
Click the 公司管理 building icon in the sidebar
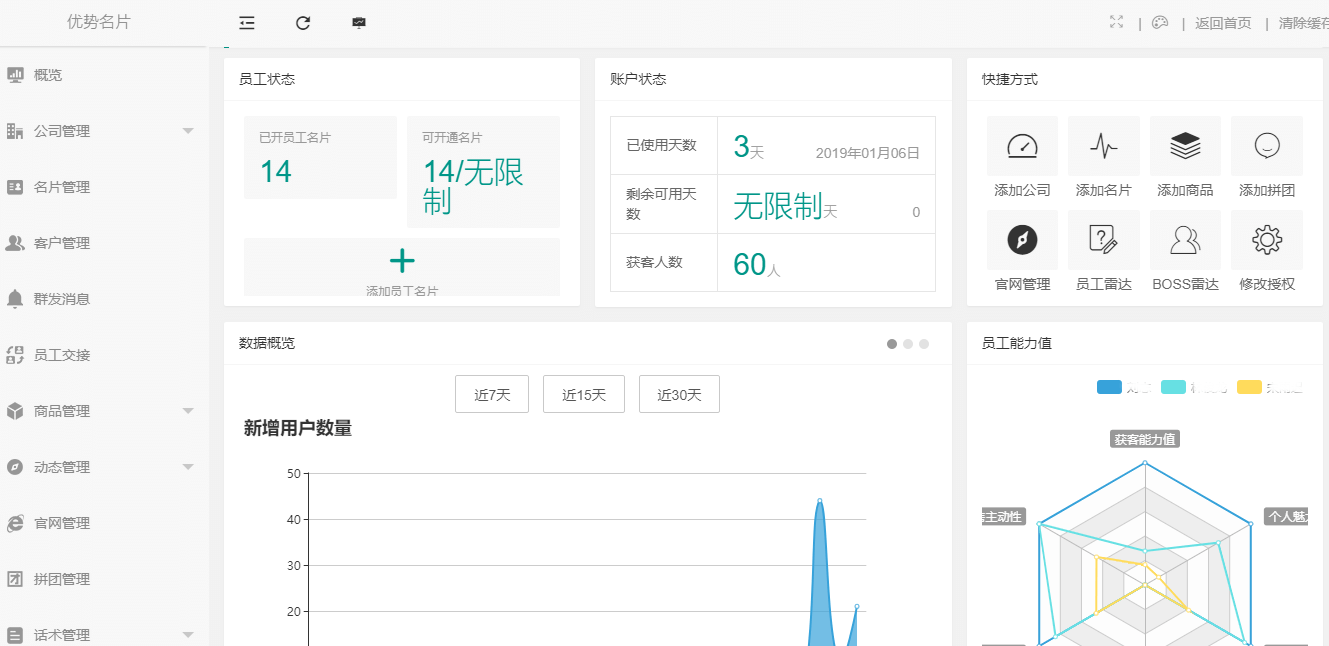15,131
